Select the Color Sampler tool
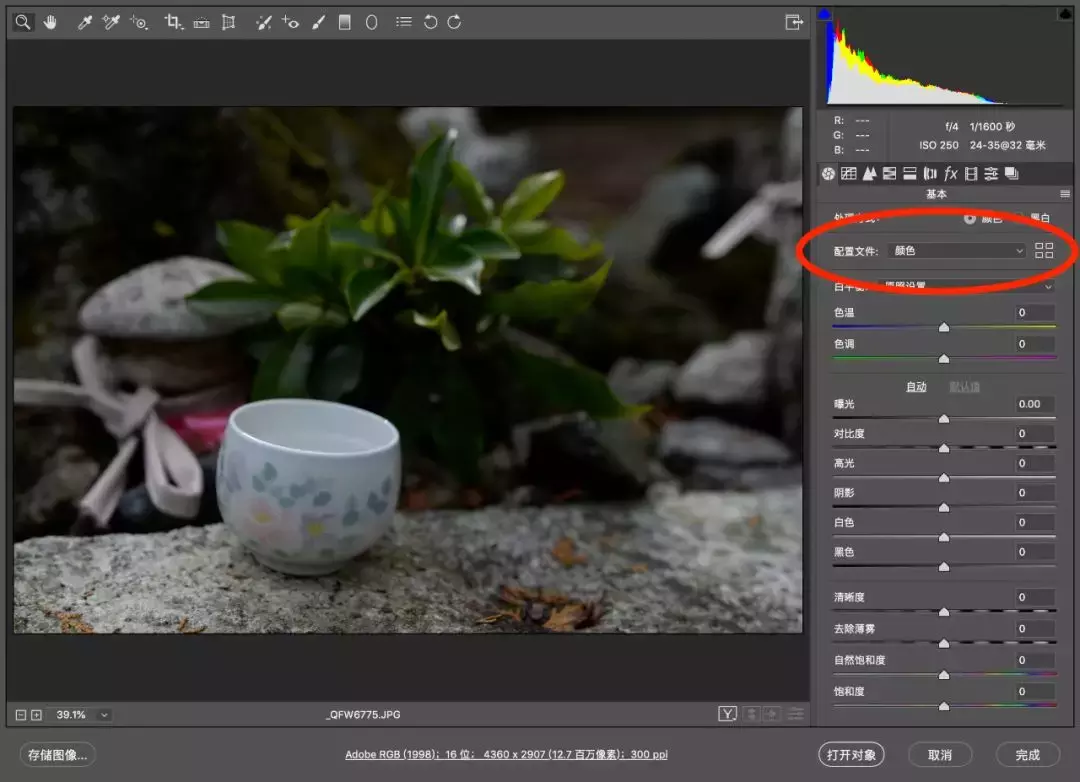The width and height of the screenshot is (1080, 782). point(111,22)
